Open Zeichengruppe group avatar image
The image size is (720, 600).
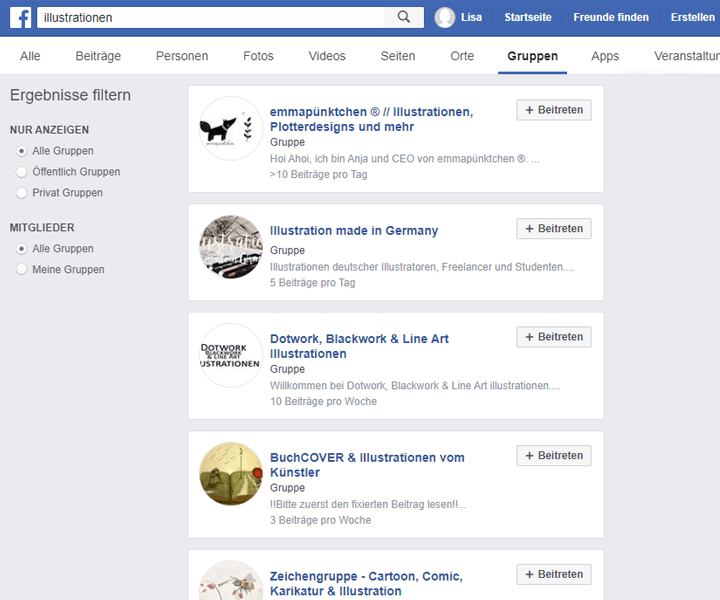[x=231, y=582]
